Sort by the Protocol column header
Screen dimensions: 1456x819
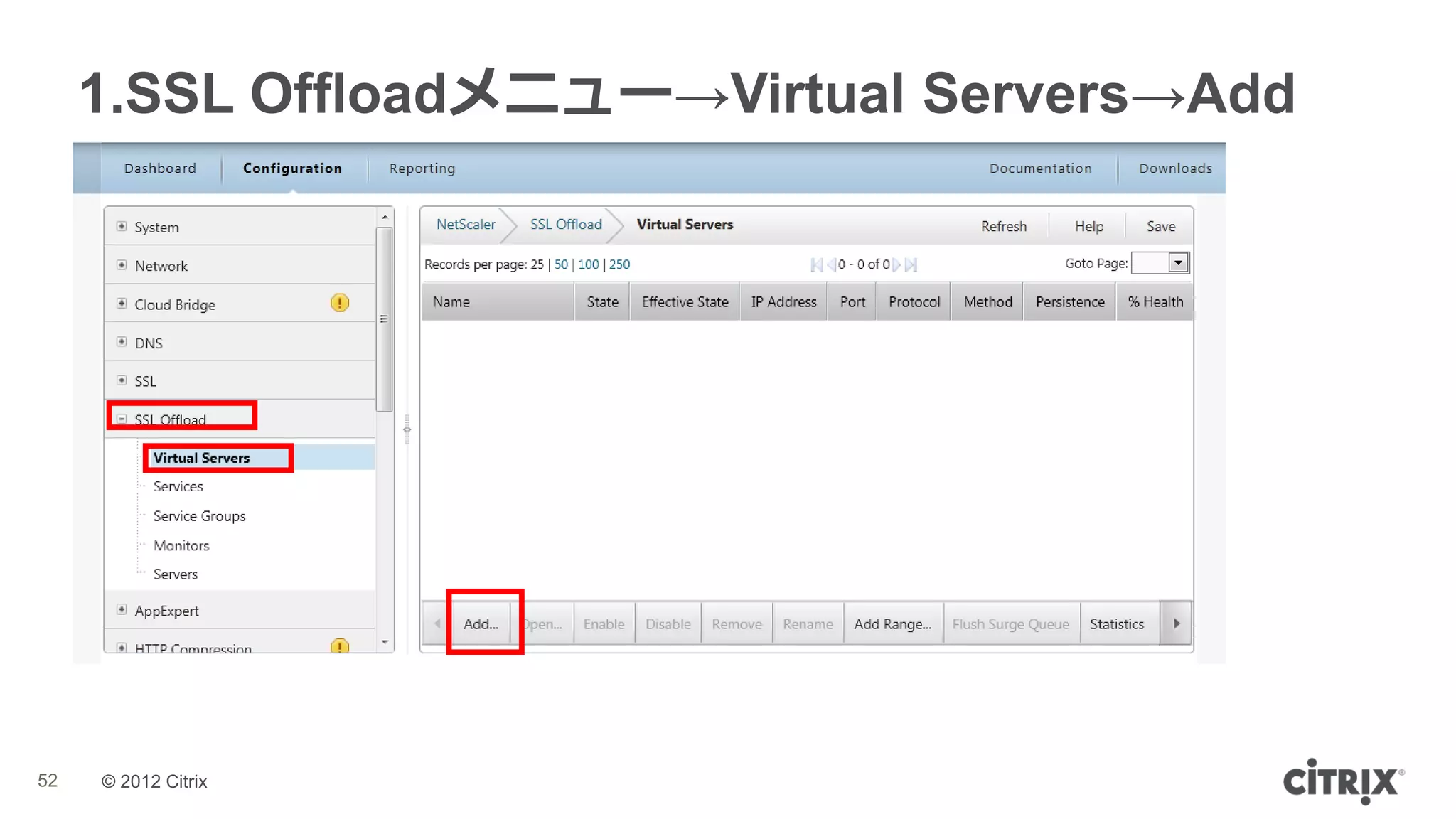(914, 302)
